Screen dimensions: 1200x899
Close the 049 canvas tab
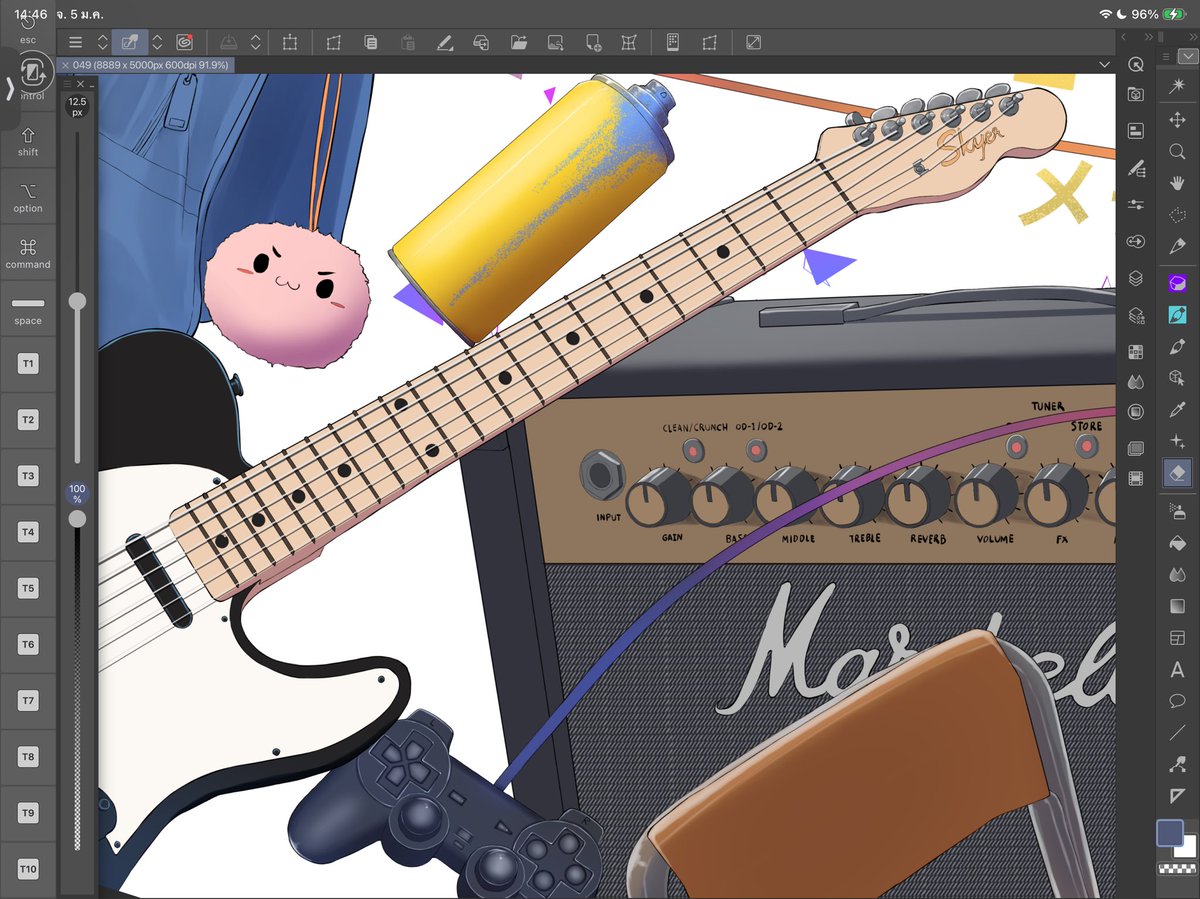[x=65, y=64]
